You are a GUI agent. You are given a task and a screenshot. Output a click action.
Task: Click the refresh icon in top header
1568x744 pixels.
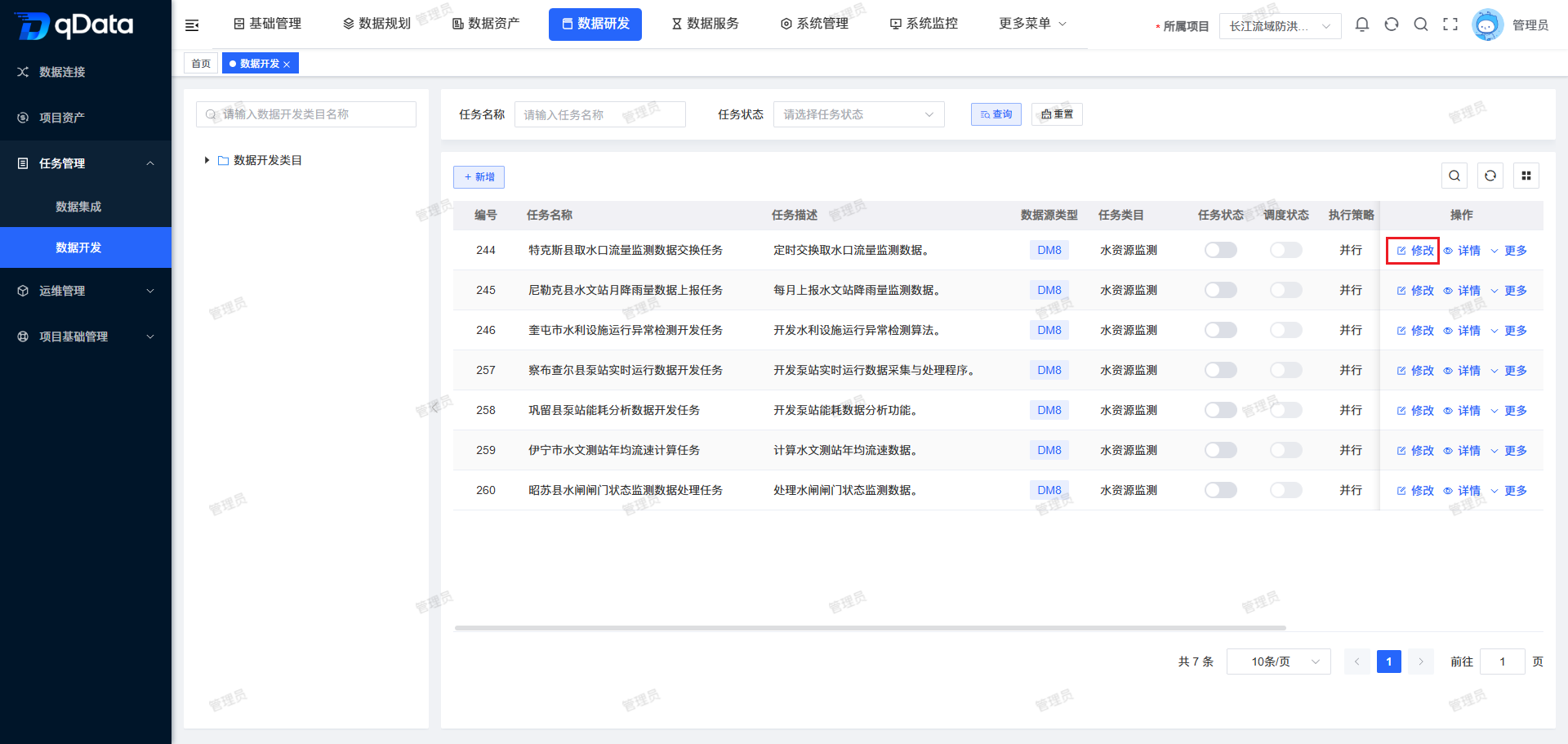click(x=1392, y=25)
